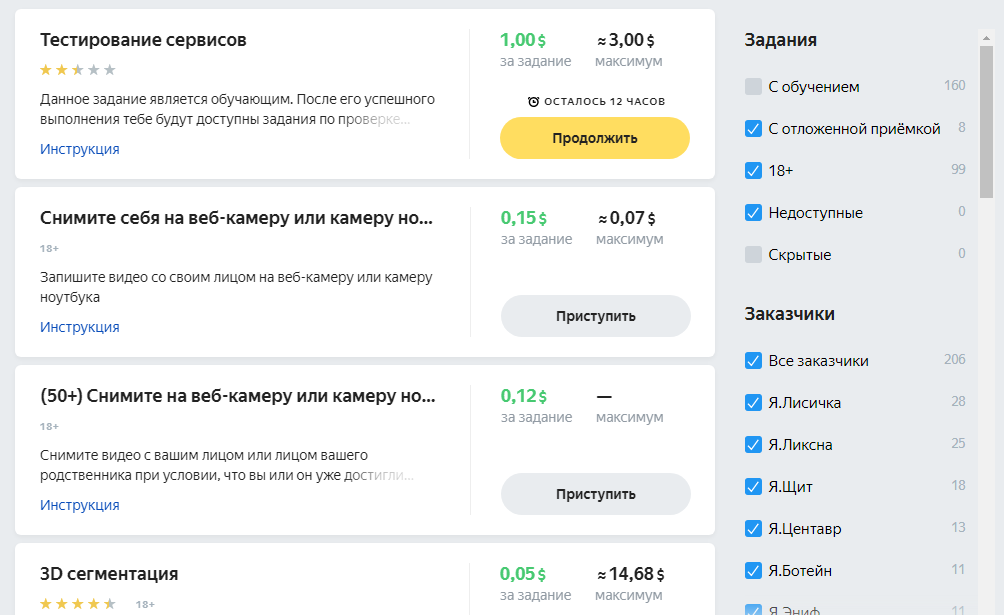The height and width of the screenshot is (615, 1004).
Task: Uncheck the "С отложенной приёмкой" filter
Action: [x=754, y=129]
